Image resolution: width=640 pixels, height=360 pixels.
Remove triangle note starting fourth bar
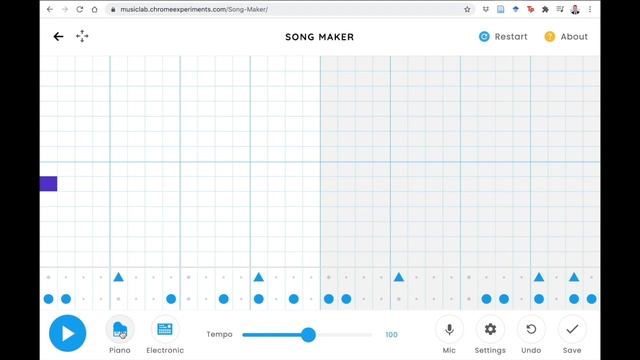point(258,277)
